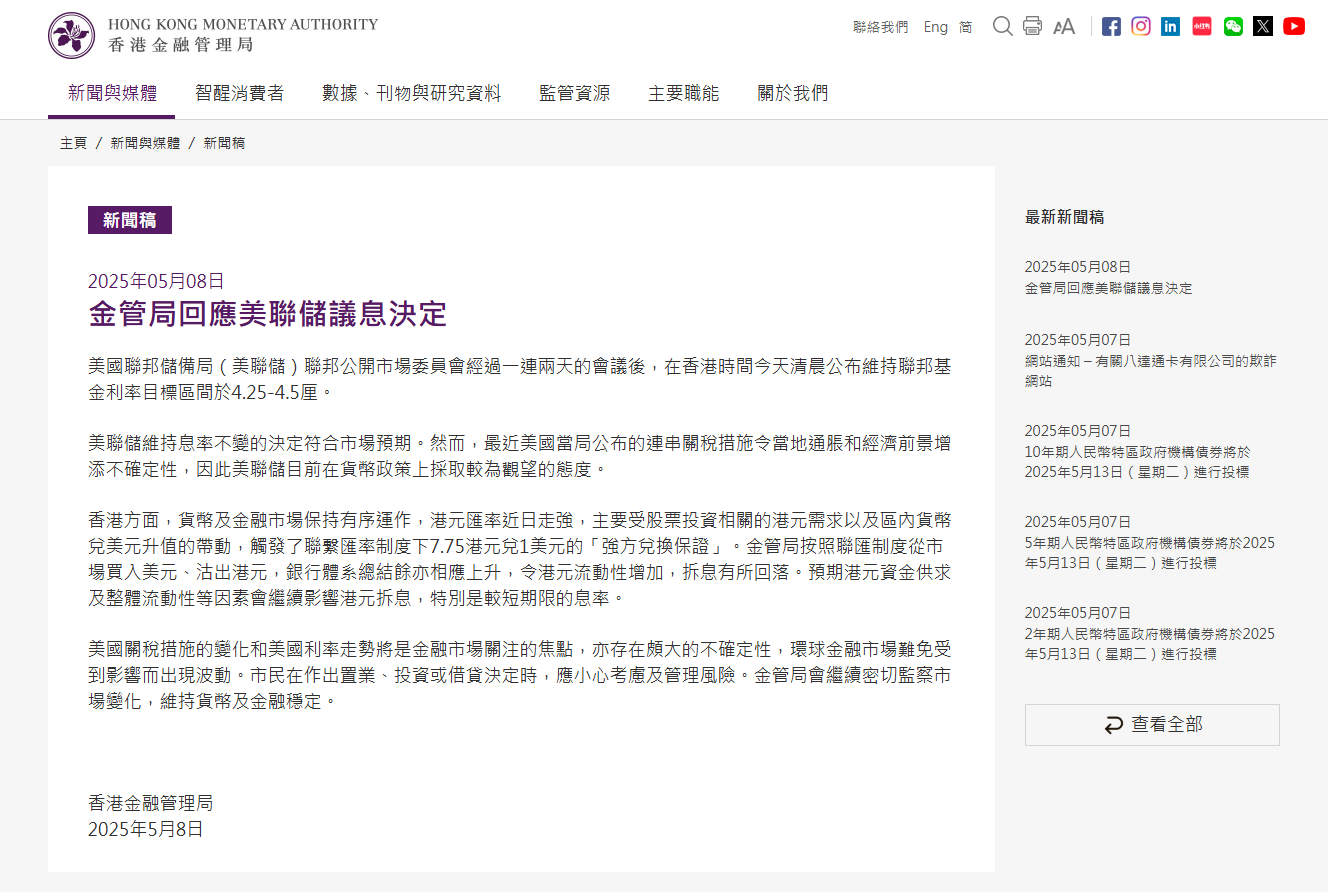Open the Instagram icon link

[1141, 27]
